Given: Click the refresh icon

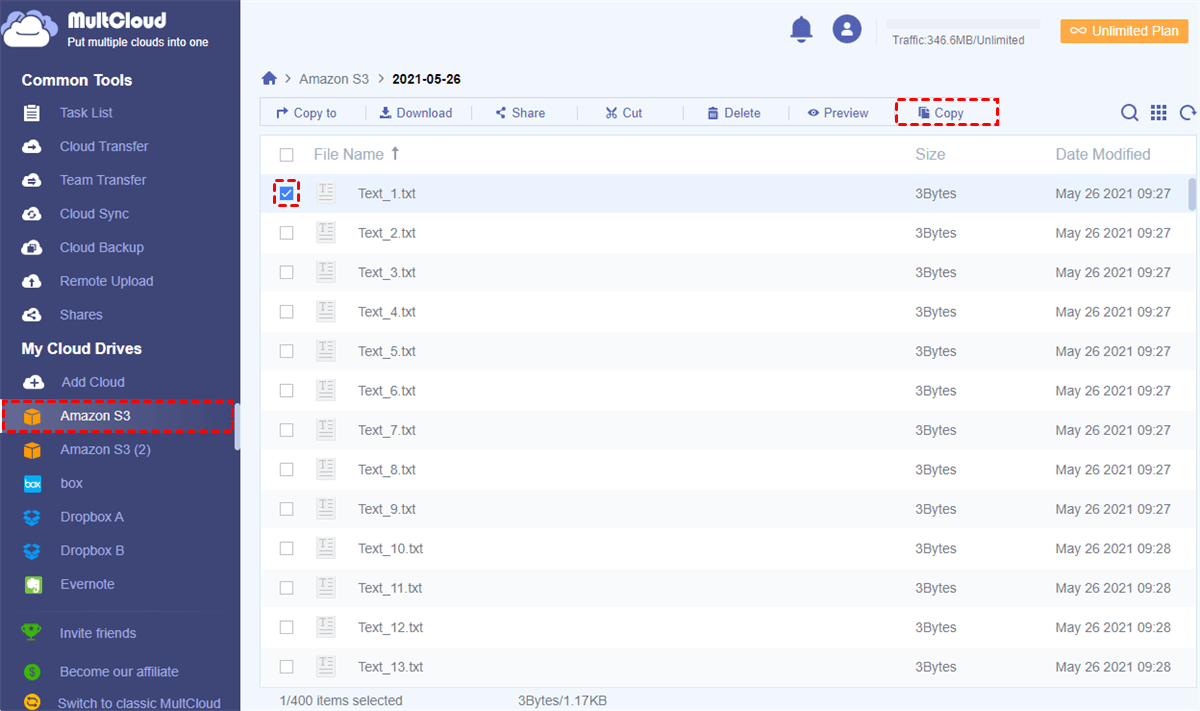Looking at the screenshot, I should [x=1188, y=113].
